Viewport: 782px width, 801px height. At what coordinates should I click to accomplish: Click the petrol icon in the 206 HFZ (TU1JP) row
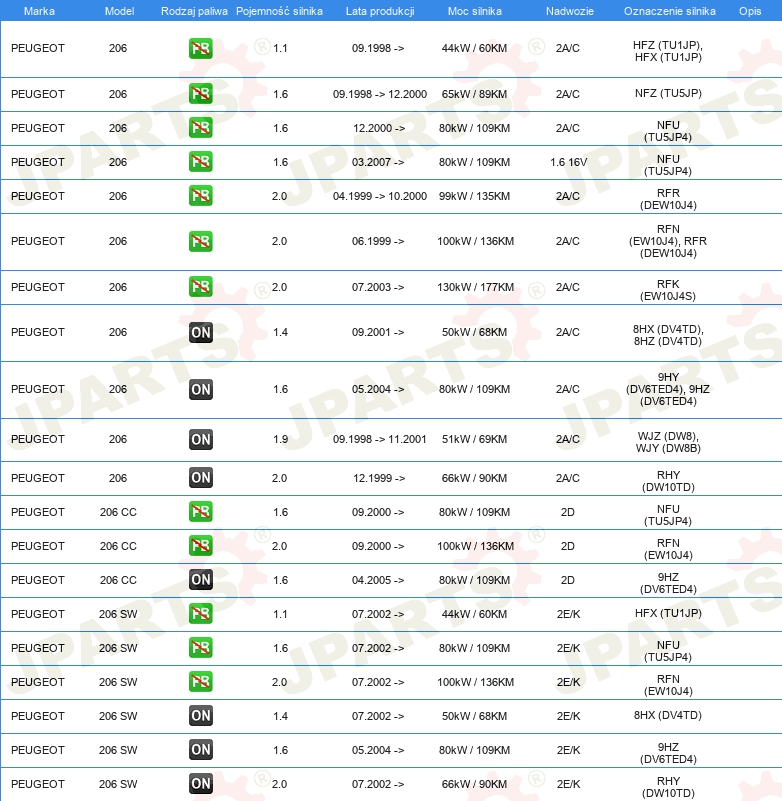(x=201, y=49)
